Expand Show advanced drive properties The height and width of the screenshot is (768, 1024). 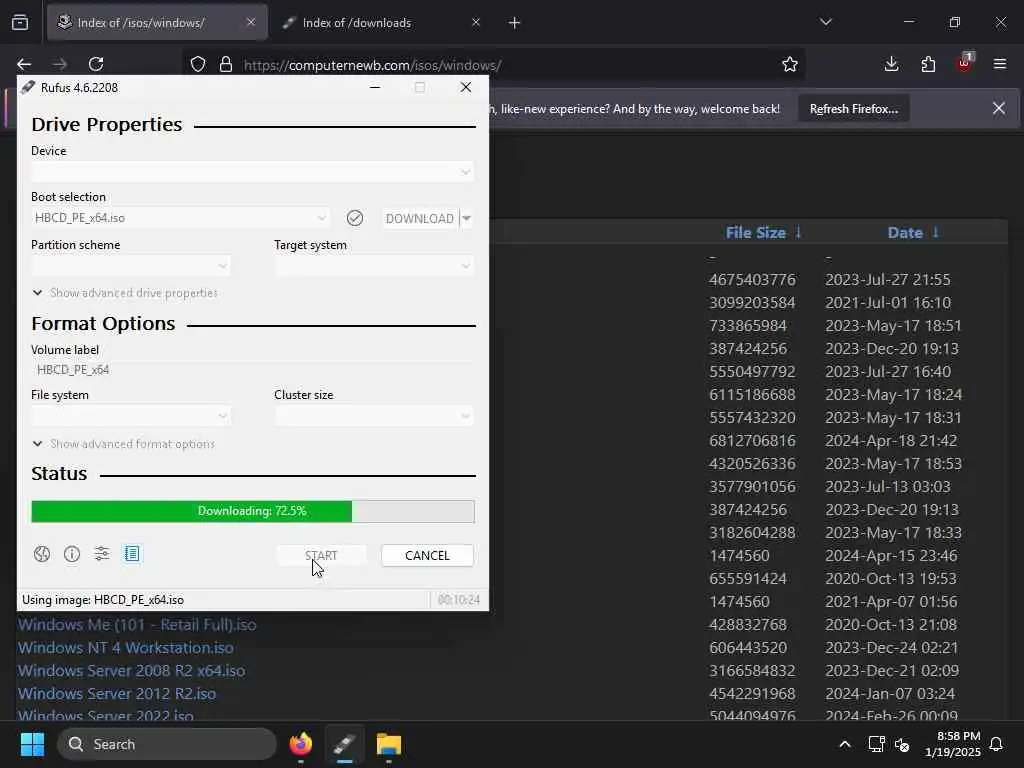(125, 293)
